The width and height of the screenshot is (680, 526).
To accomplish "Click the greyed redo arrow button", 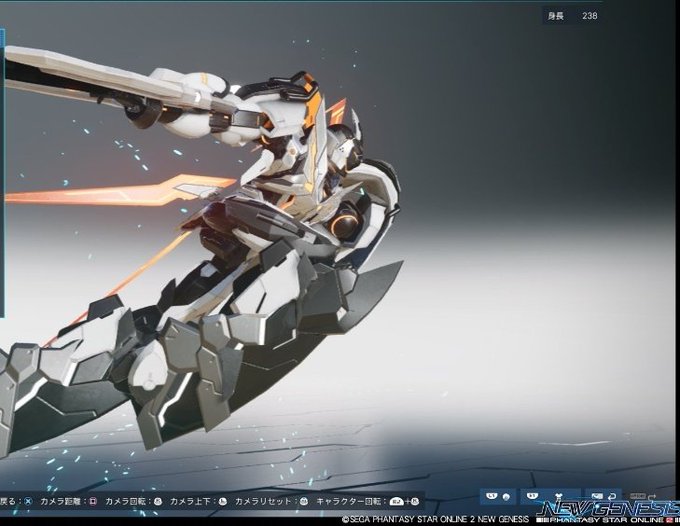I will (643, 497).
